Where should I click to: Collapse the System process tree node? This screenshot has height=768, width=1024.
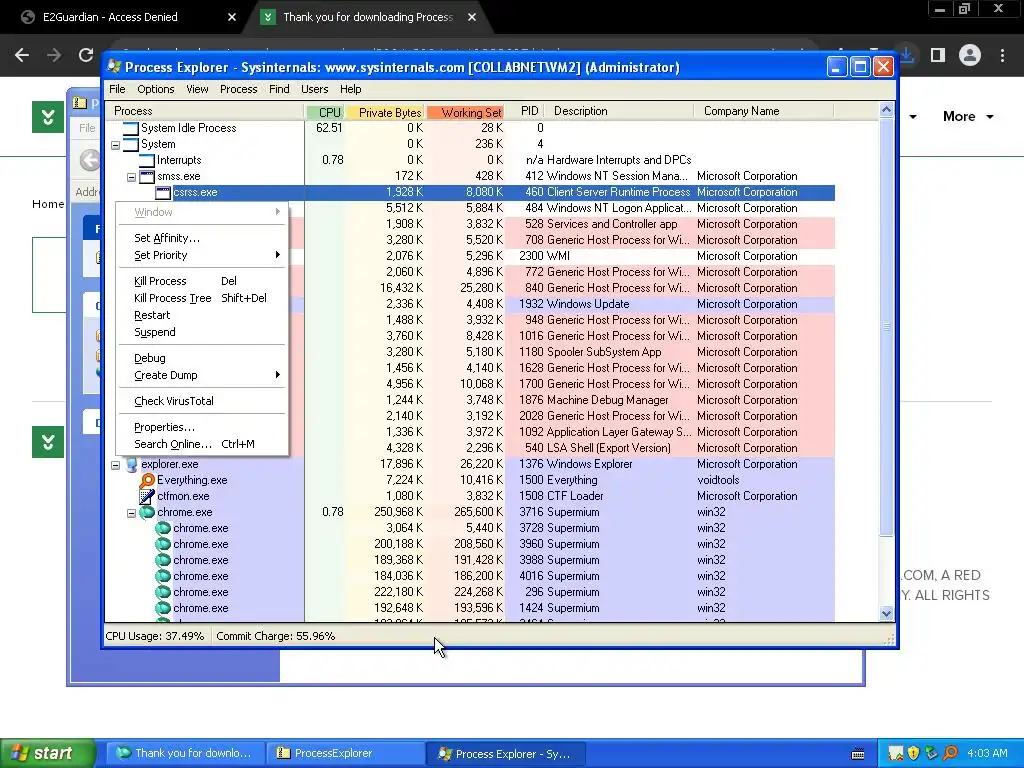(x=116, y=145)
